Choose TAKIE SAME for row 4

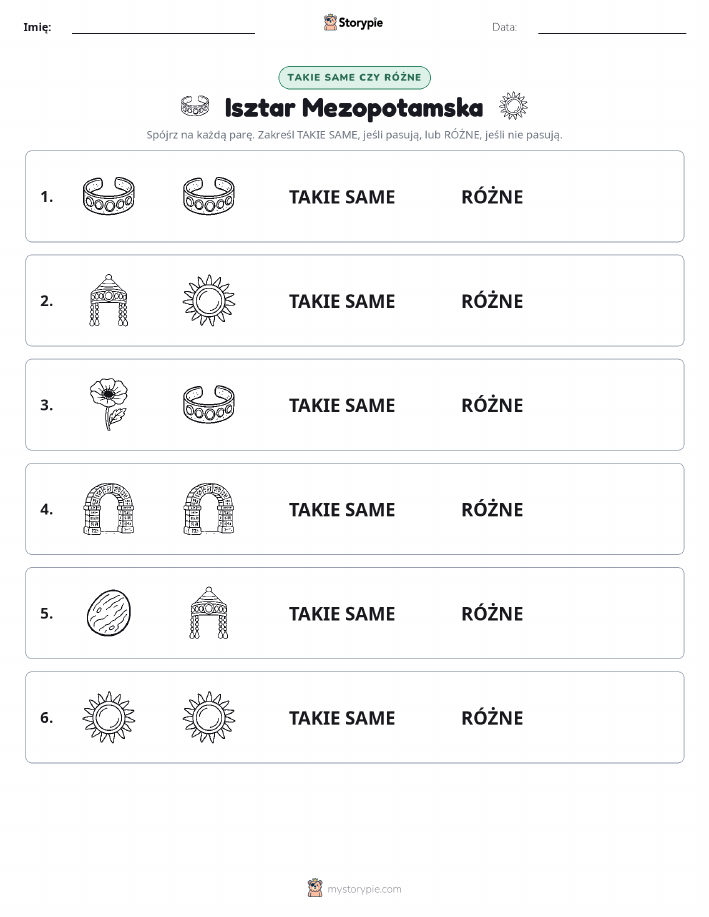[x=342, y=510]
